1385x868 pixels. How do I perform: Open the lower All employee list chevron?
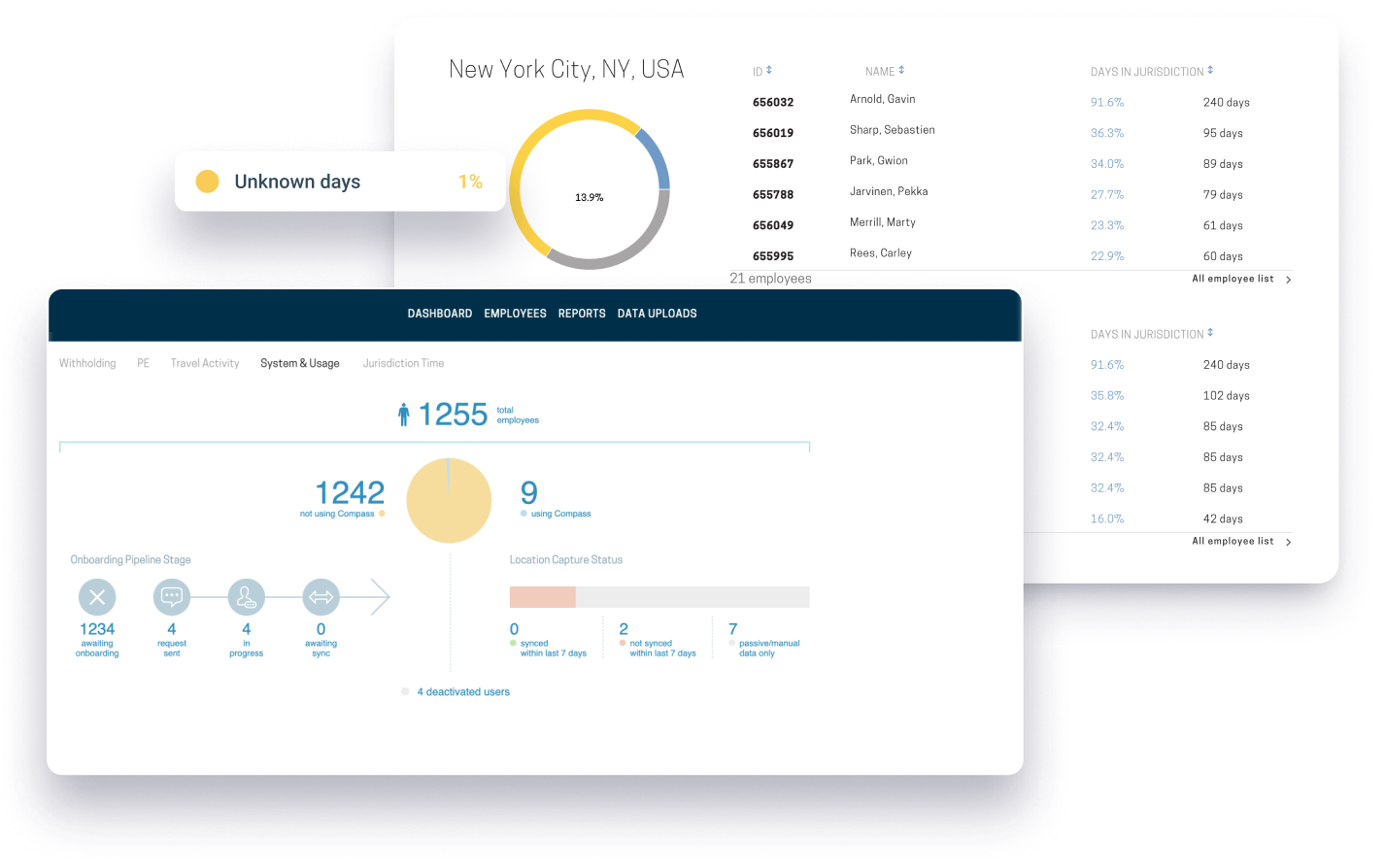pos(1289,542)
